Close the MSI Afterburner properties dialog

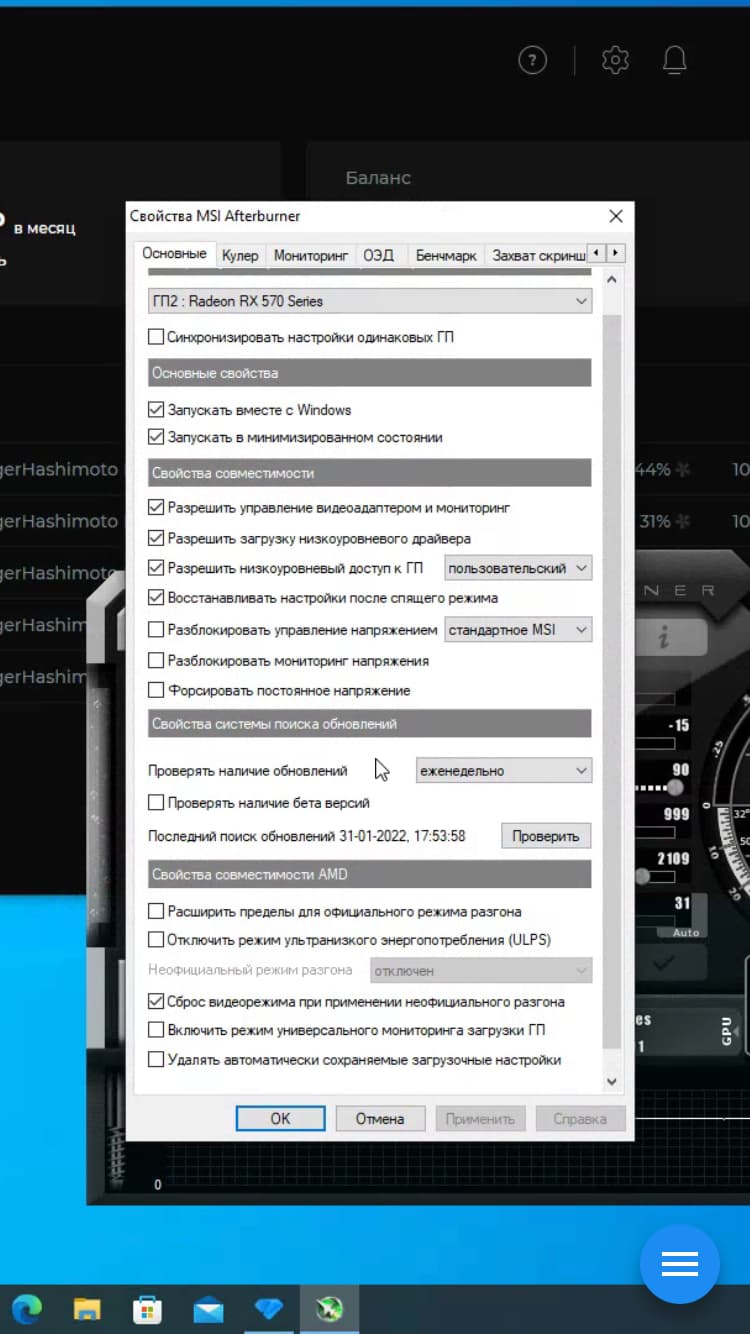click(616, 216)
